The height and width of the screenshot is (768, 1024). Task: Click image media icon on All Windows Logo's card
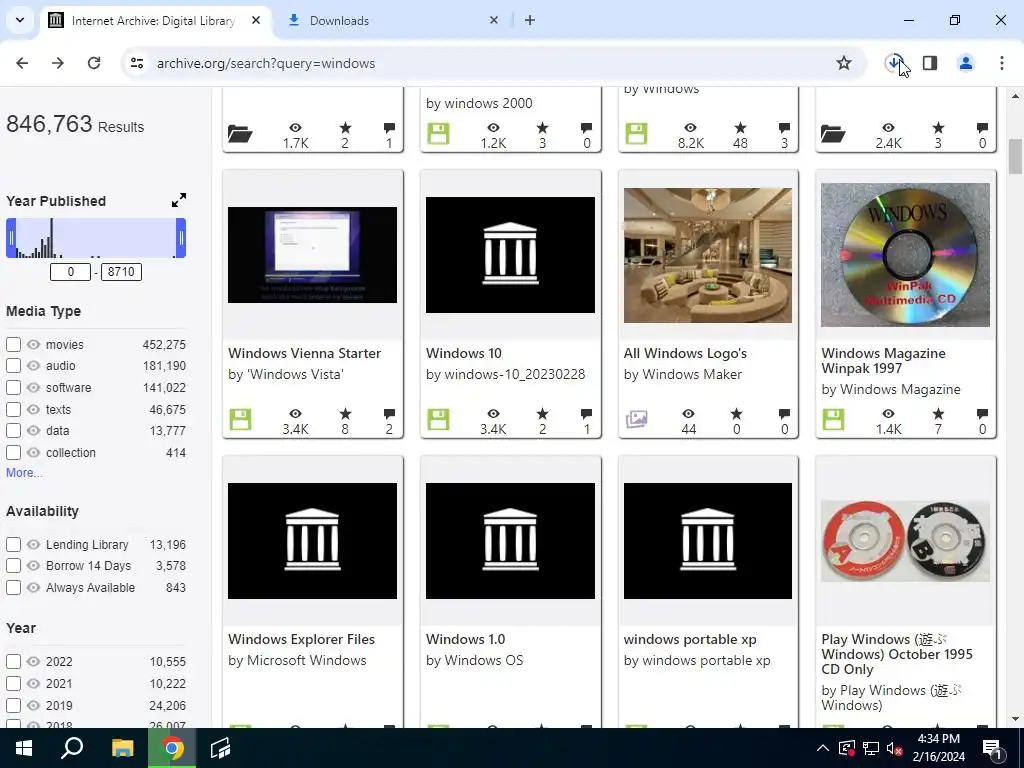point(636,419)
